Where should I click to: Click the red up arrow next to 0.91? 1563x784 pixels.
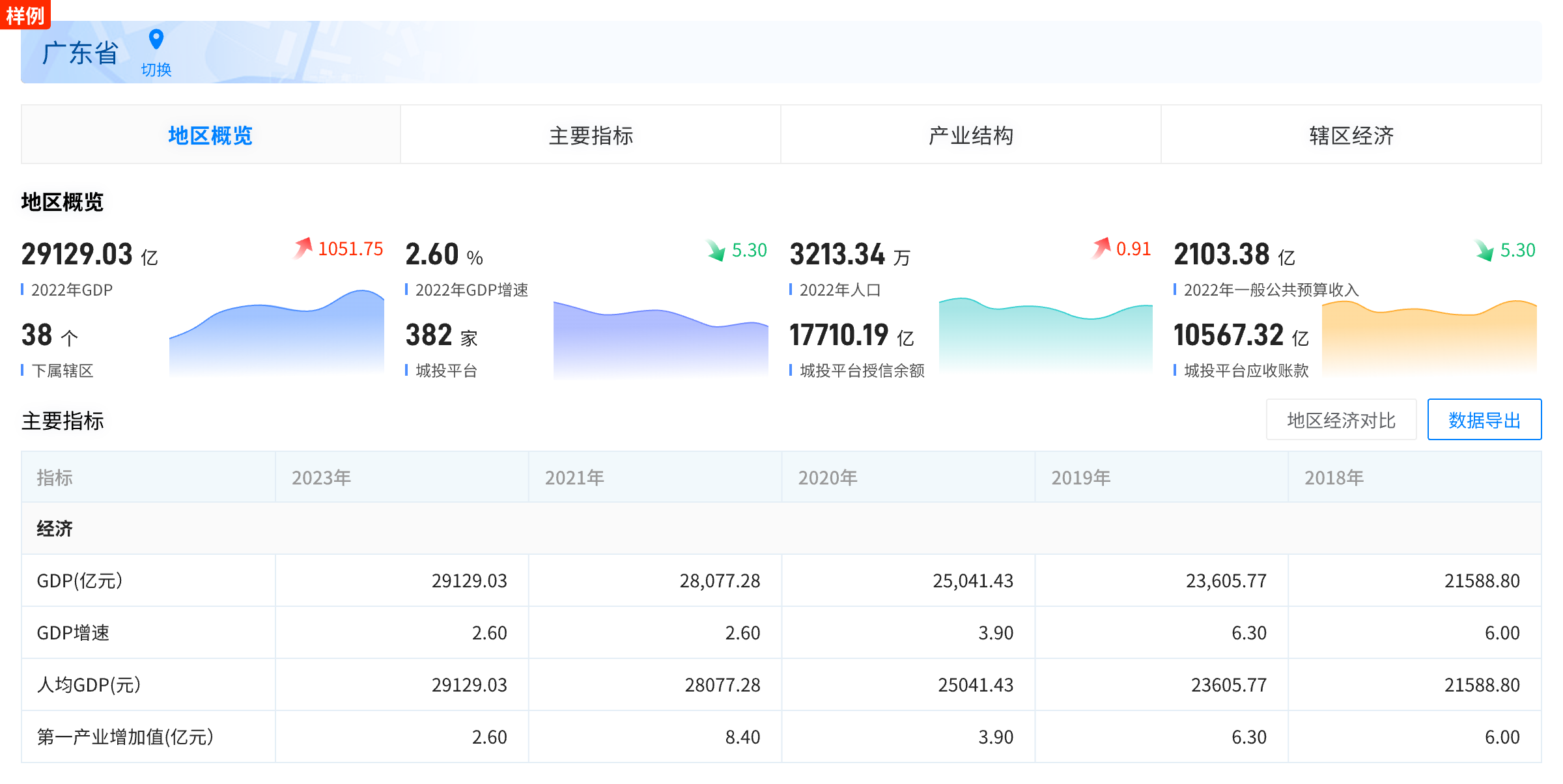pyautogui.click(x=1101, y=248)
